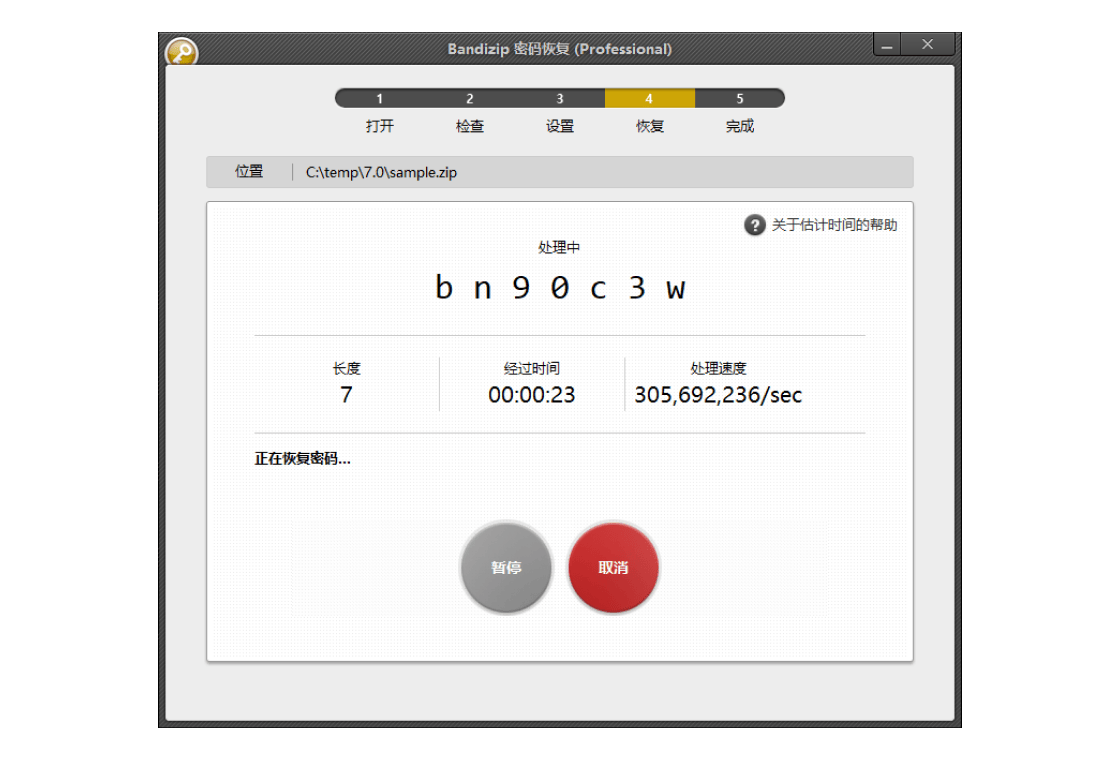The image size is (1120, 760).
Task: Click the 完成 step label
Action: [x=740, y=126]
